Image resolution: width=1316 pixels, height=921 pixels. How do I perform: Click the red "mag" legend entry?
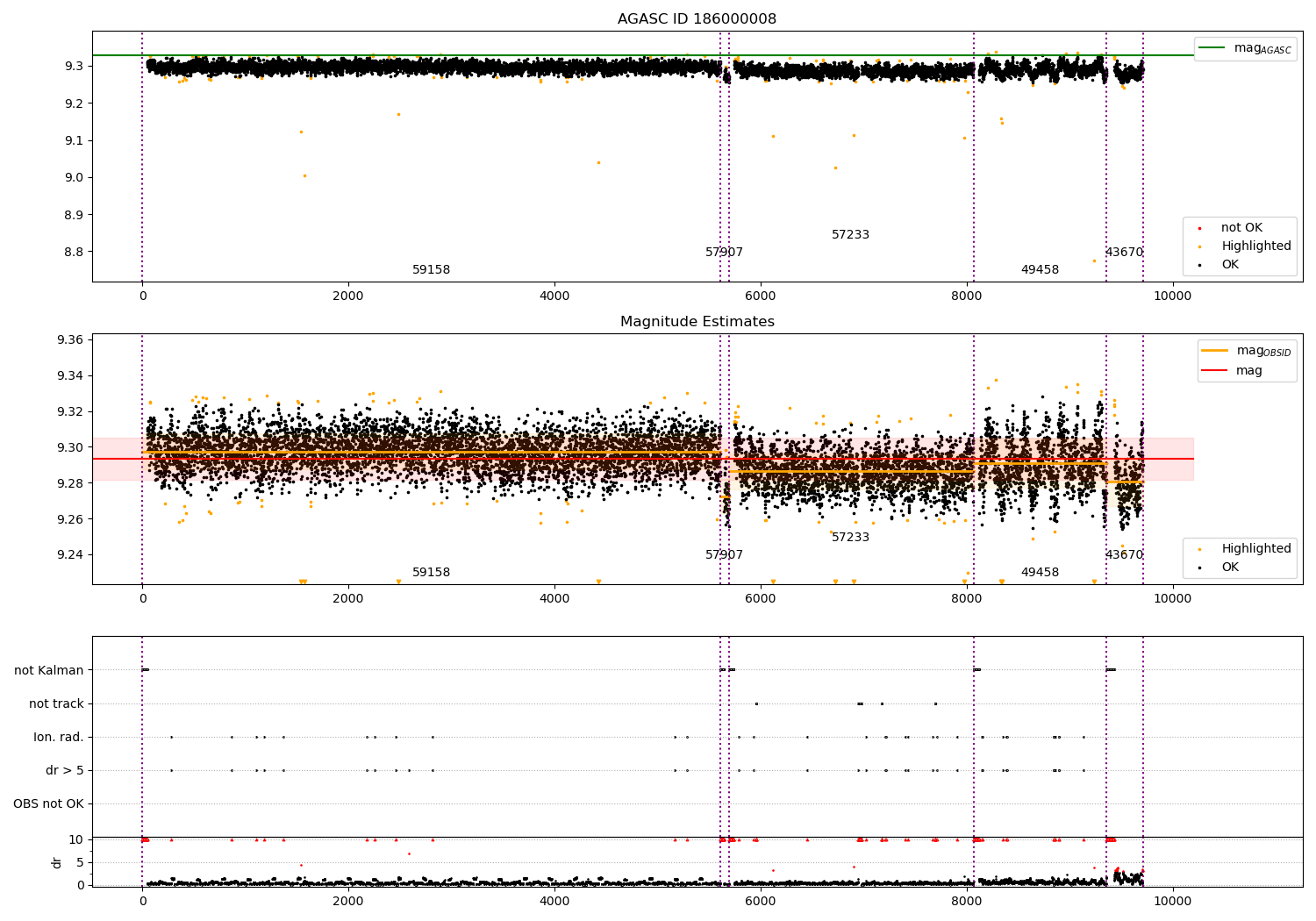[1232, 371]
